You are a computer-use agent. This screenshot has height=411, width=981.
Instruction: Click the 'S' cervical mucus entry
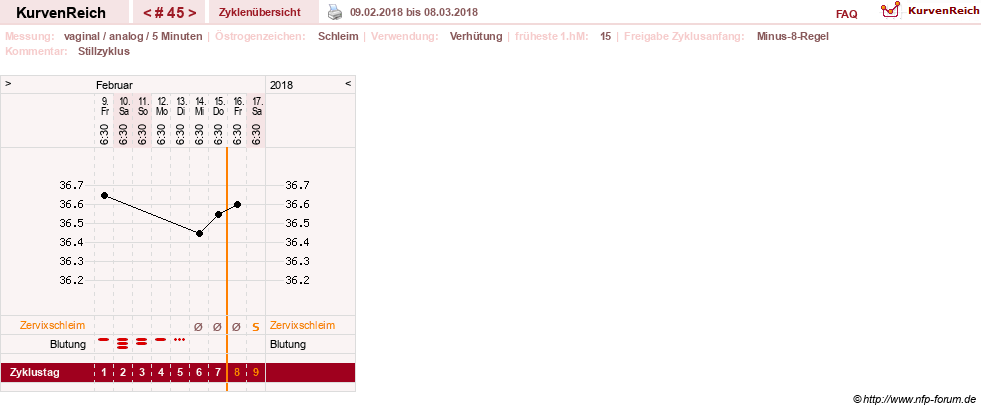(x=256, y=327)
